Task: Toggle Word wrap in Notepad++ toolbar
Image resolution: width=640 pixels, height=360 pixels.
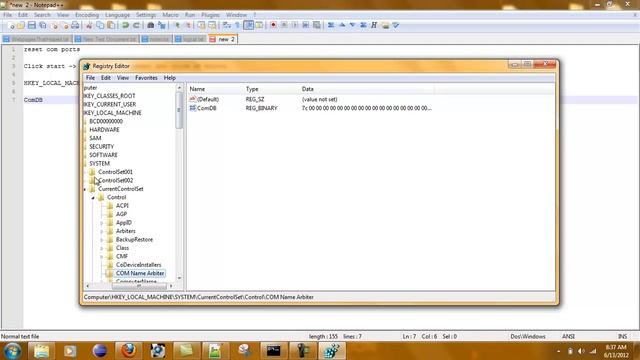Action: point(227,25)
